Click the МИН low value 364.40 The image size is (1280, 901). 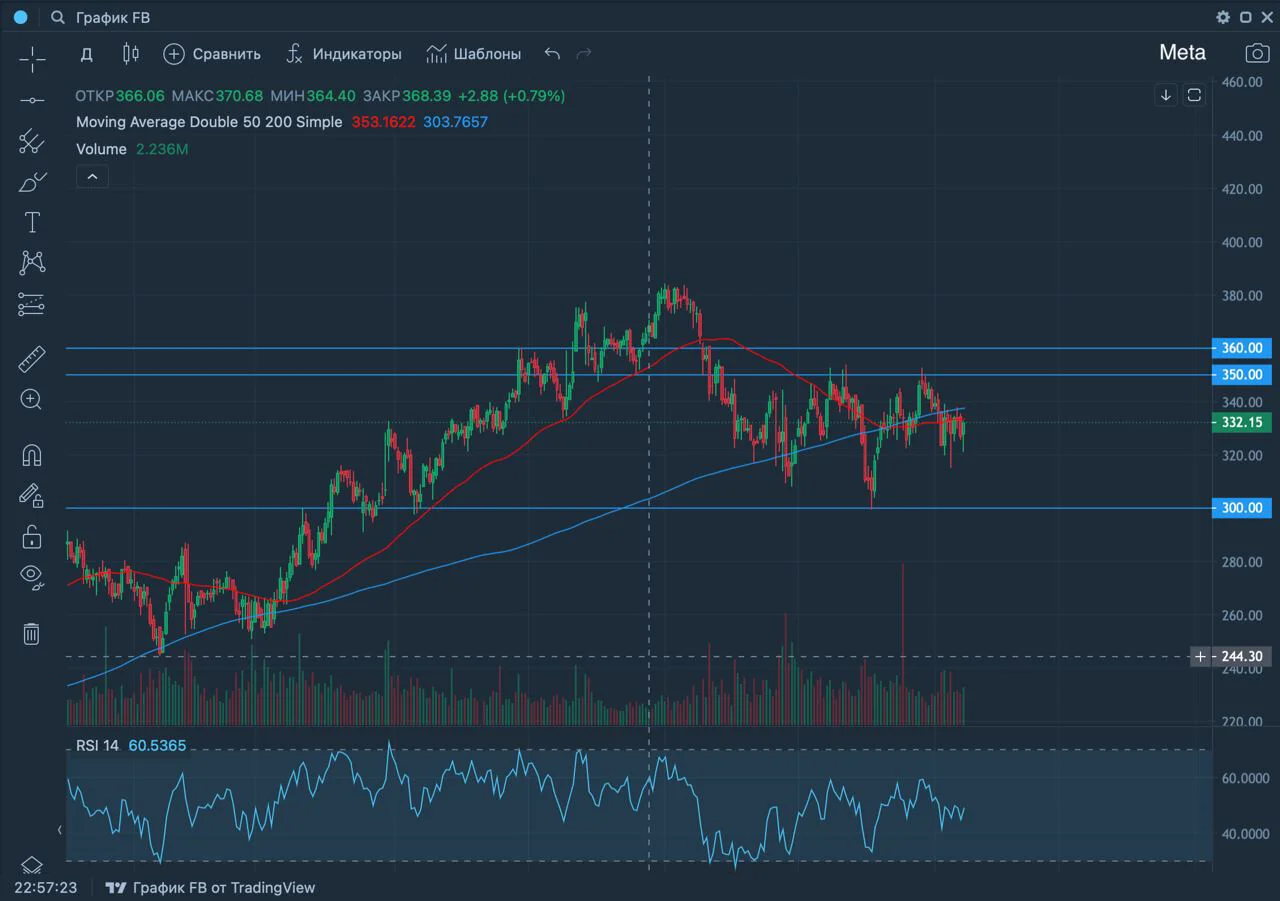point(332,96)
